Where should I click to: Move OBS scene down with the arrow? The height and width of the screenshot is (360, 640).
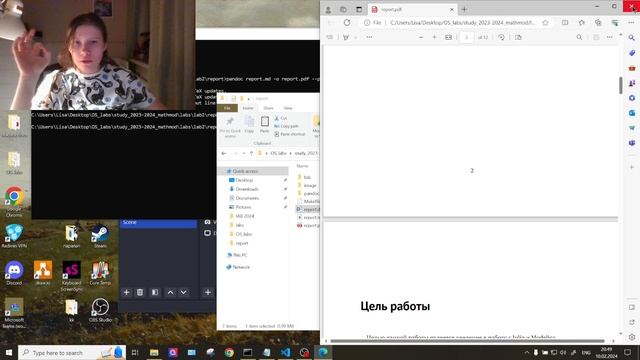pos(184,292)
